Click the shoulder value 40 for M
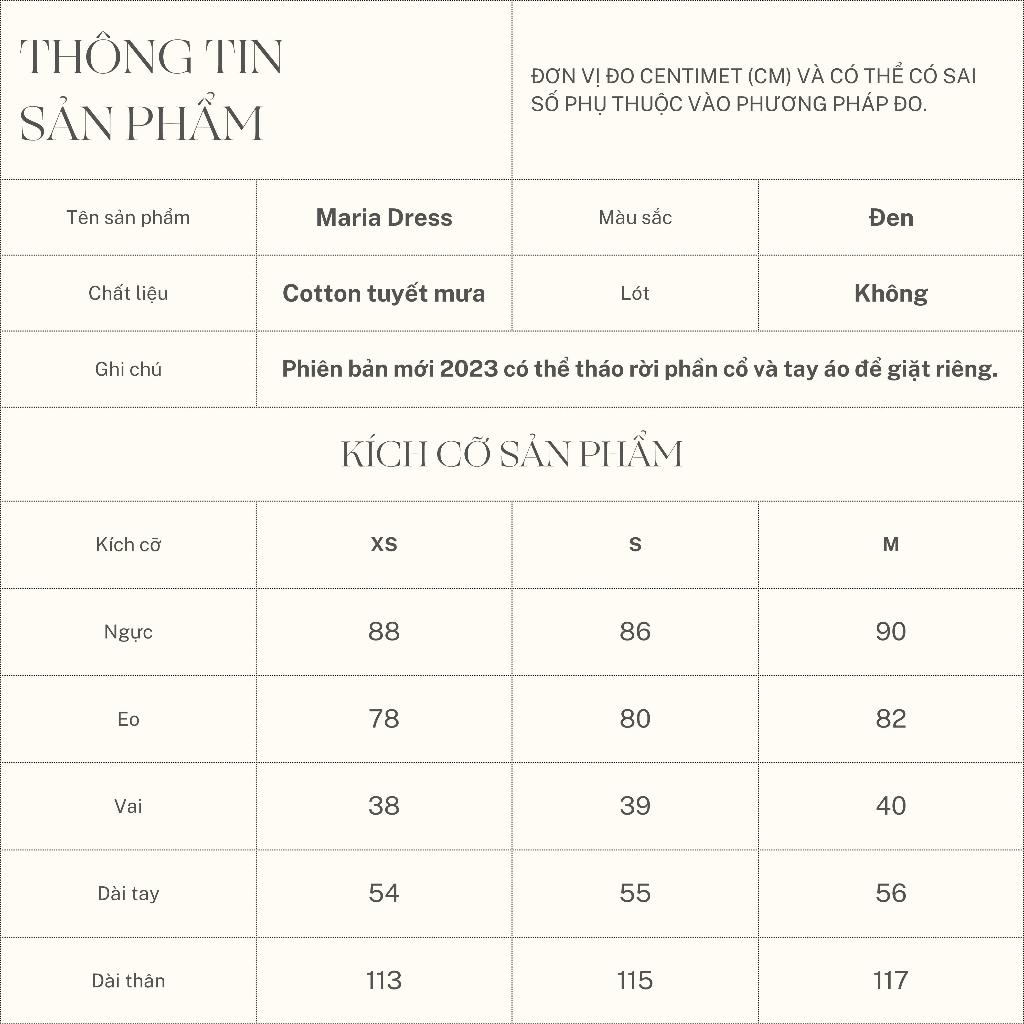Image resolution: width=1024 pixels, height=1024 pixels. pos(891,806)
